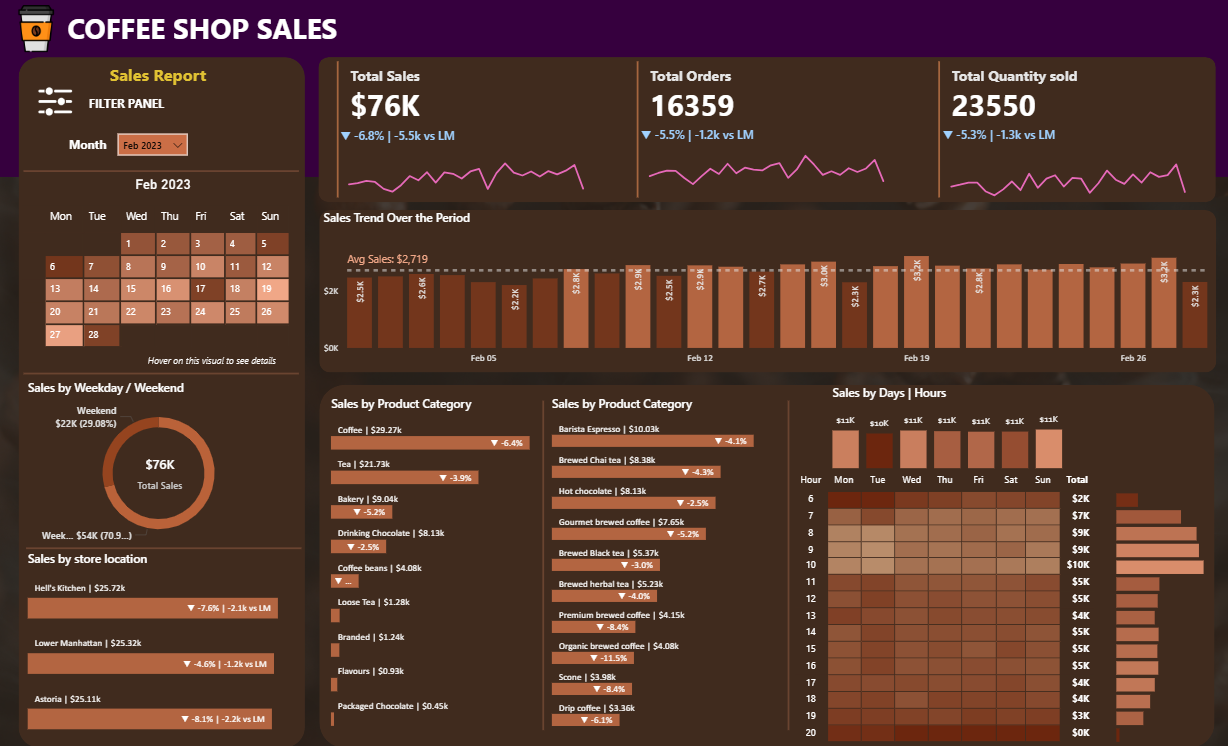Click the hour 7 total bar $7K
Screen dimensions: 1228x746
pyautogui.click(x=1148, y=517)
